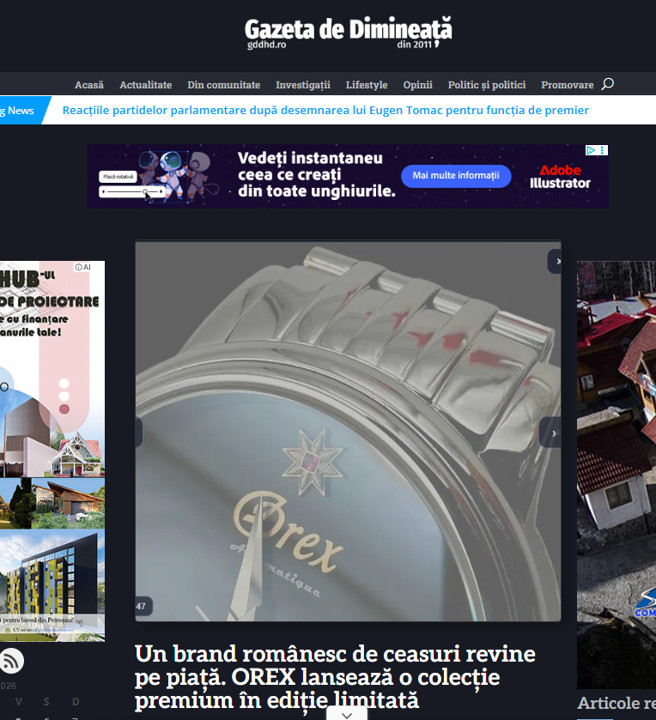
Task: Open the Acasă menu item
Action: coord(89,85)
